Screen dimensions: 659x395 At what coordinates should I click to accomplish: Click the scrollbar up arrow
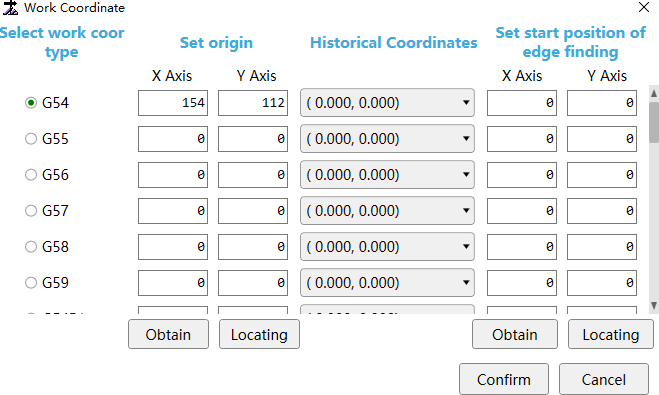(x=654, y=93)
